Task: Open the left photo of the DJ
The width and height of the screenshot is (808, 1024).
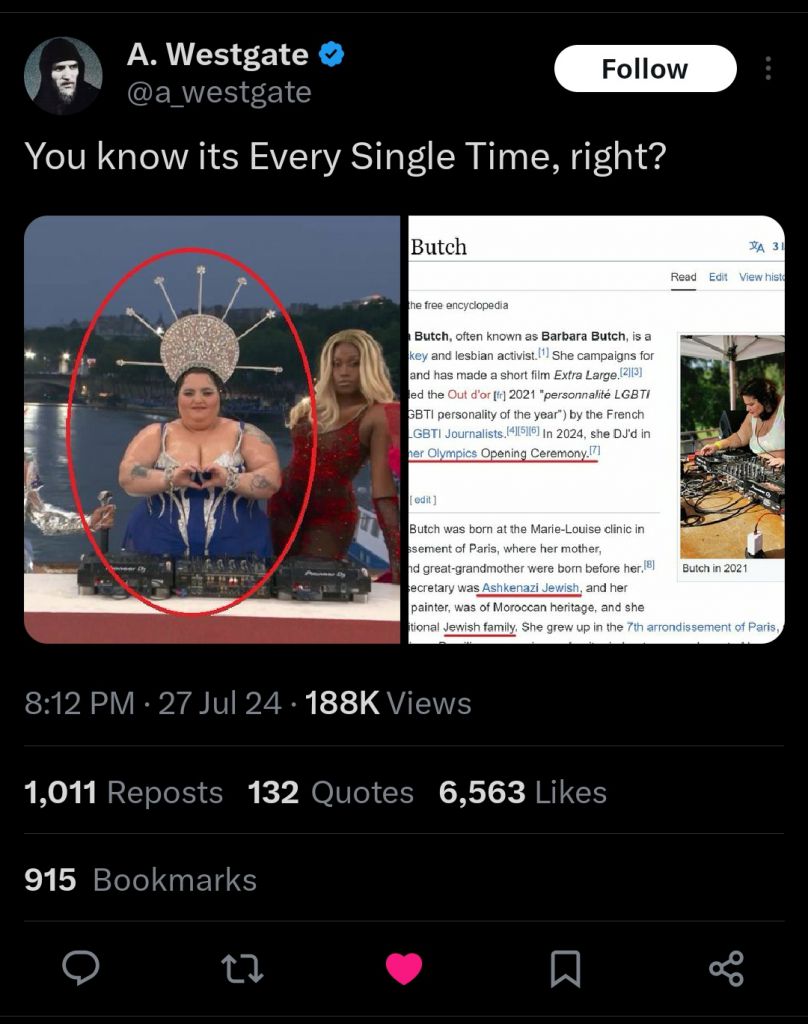Action: (212, 429)
